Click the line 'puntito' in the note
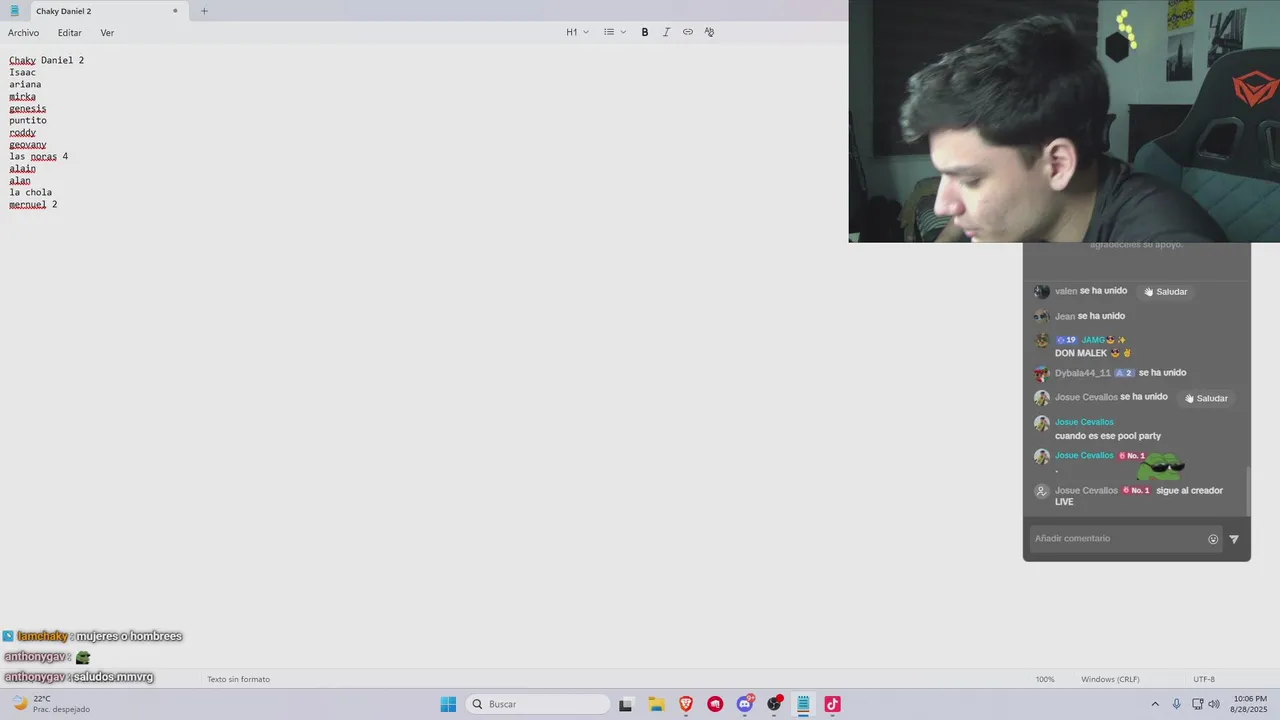 point(27,120)
